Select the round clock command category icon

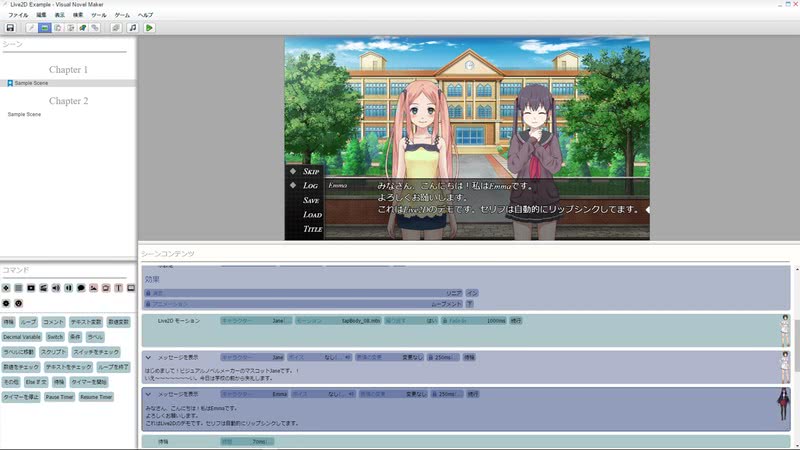18,304
